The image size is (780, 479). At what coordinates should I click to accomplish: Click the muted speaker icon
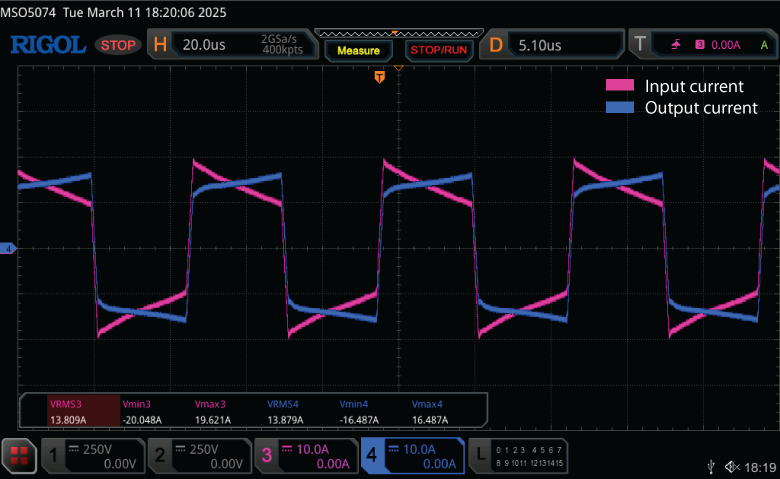pos(732,466)
